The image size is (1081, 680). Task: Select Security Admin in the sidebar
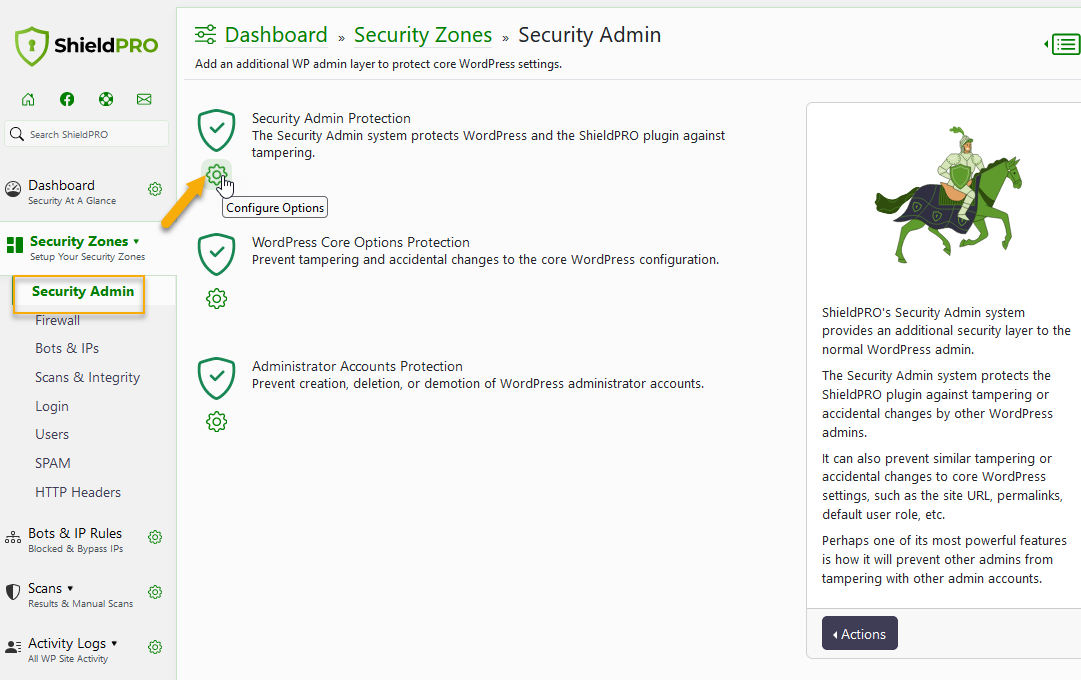click(x=83, y=291)
